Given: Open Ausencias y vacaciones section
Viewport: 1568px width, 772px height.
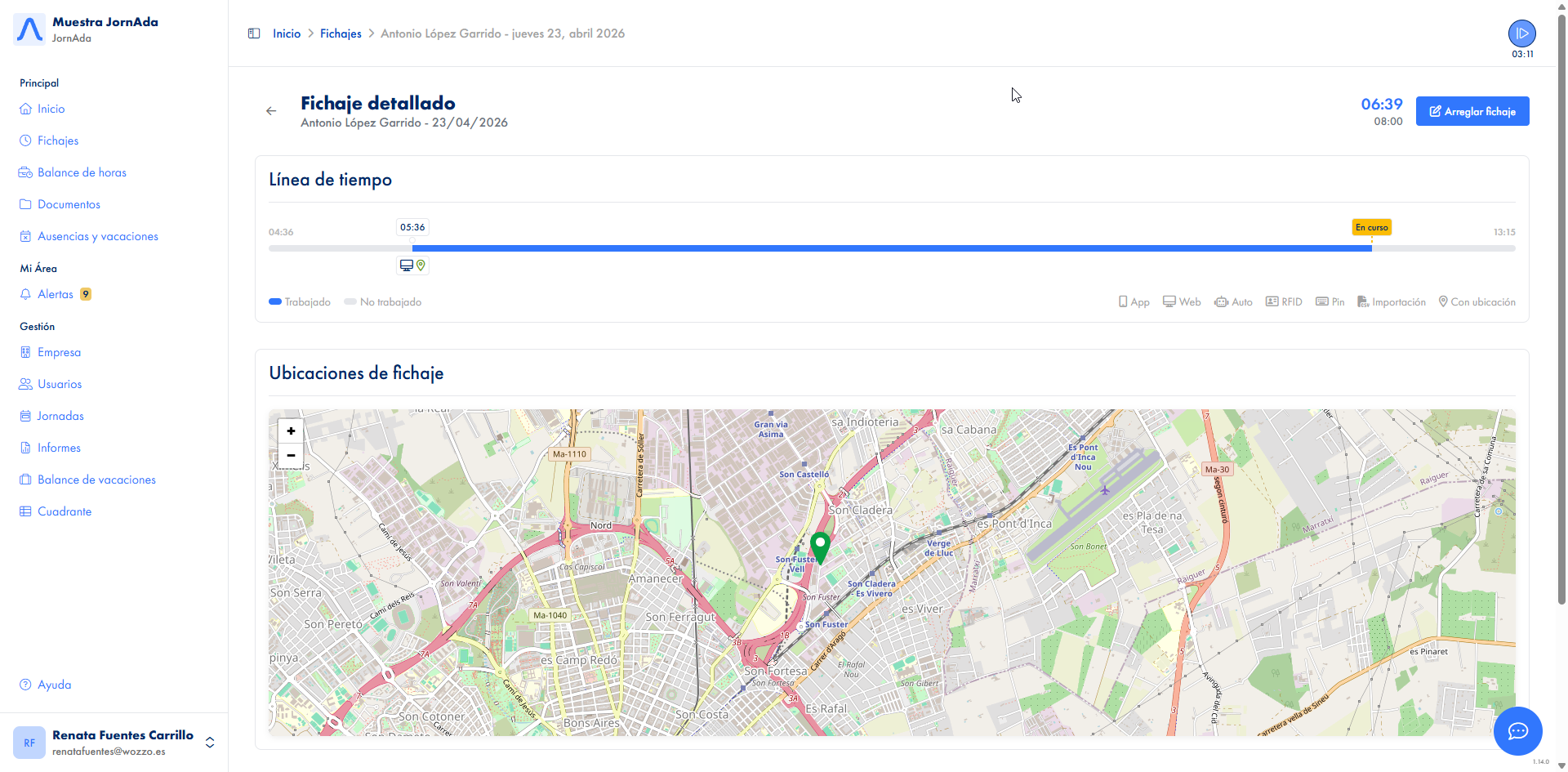Looking at the screenshot, I should tap(98, 236).
